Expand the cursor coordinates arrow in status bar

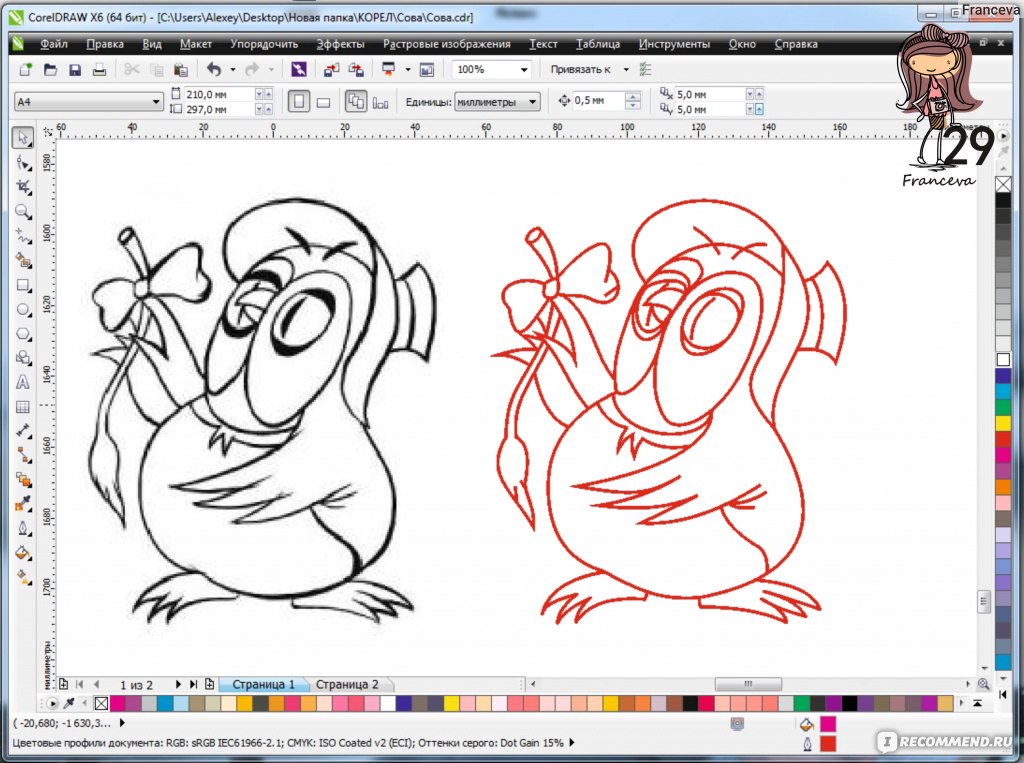click(x=122, y=723)
